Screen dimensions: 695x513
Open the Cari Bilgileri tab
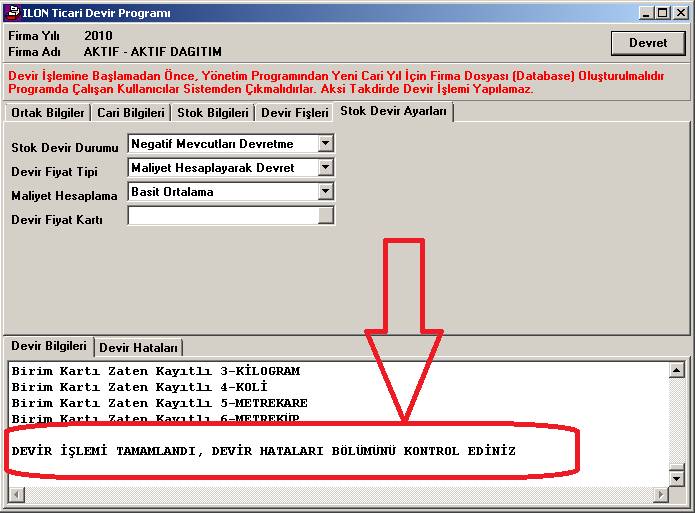[131, 113]
